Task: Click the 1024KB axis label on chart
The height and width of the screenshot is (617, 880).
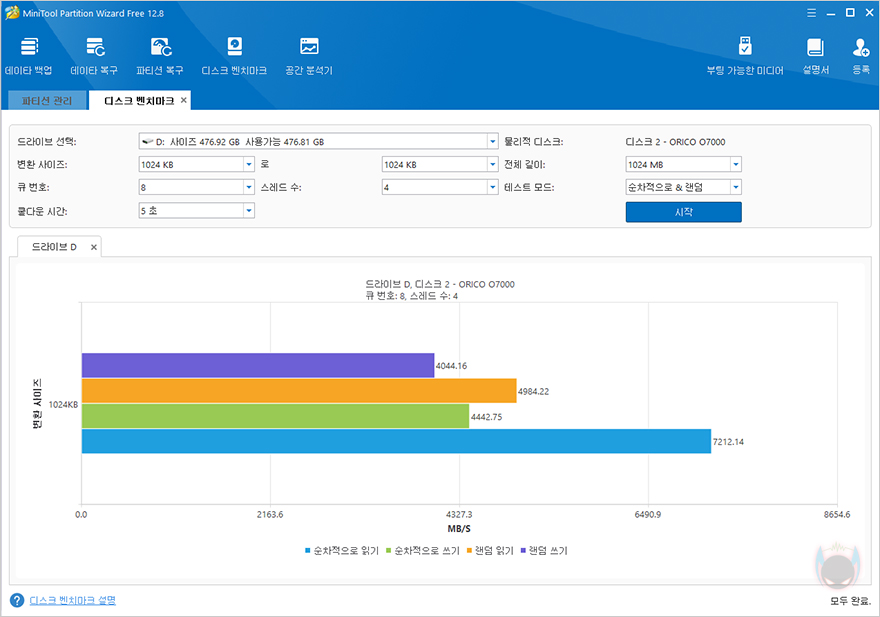Action: (x=63, y=405)
